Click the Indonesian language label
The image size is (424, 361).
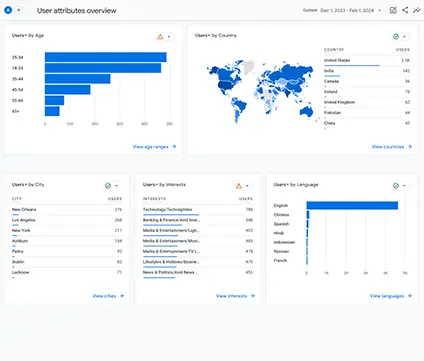[284, 242]
